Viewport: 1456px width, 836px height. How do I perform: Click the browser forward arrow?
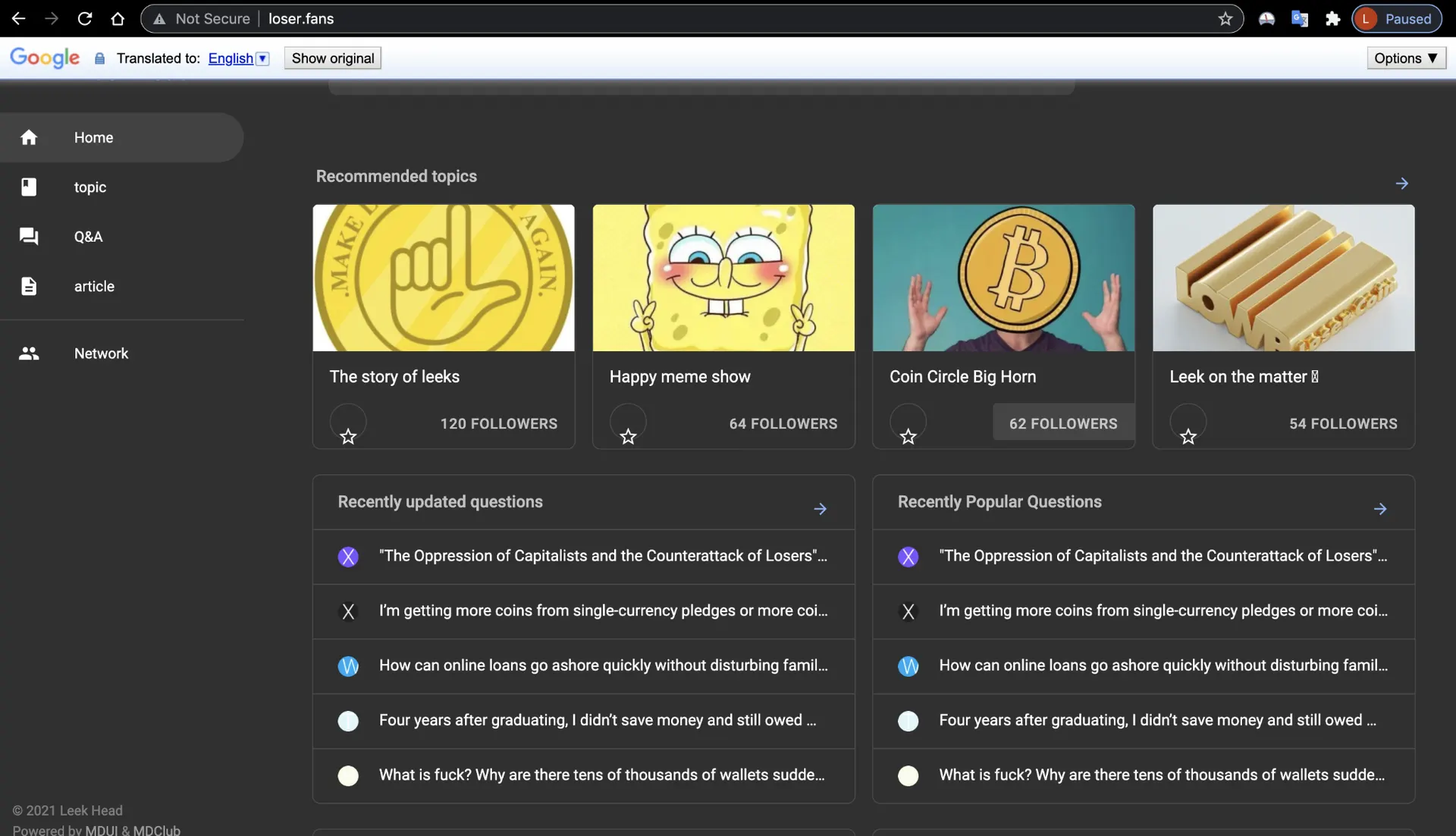click(x=52, y=18)
